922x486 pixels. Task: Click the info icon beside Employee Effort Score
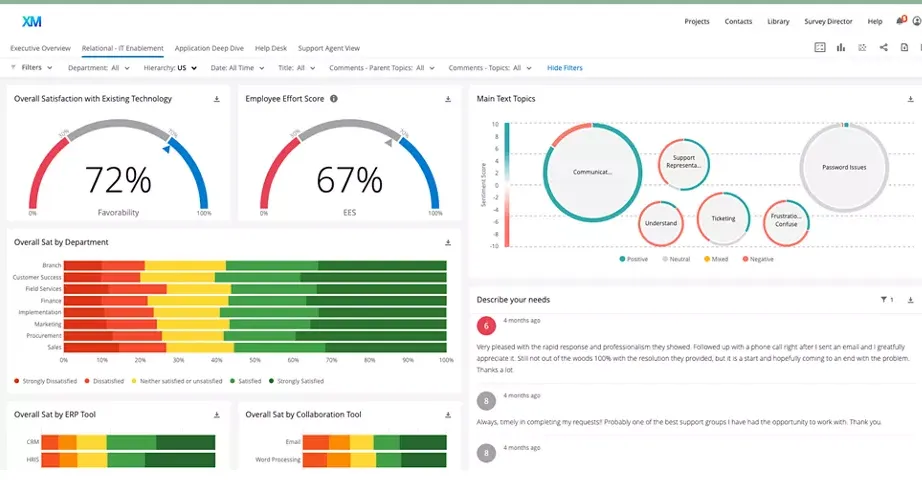click(334, 99)
